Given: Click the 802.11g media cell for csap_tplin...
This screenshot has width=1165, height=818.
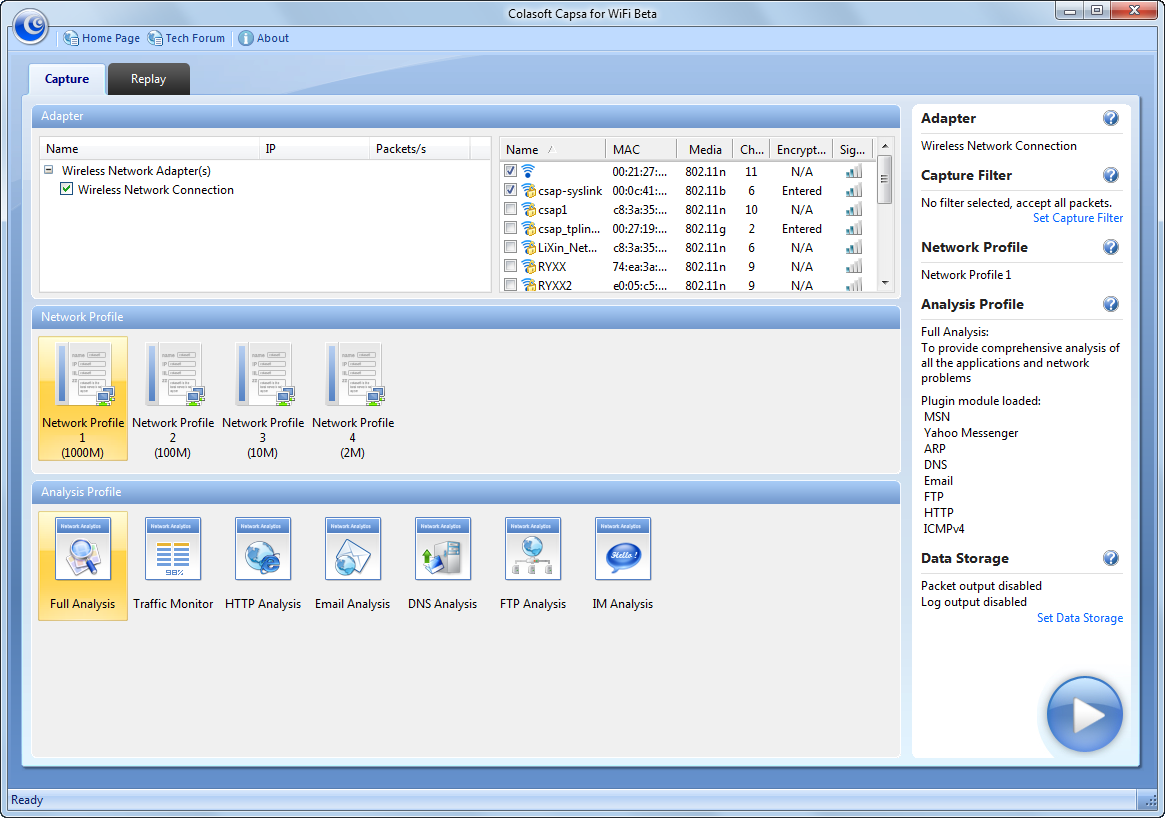Looking at the screenshot, I should (x=705, y=229).
